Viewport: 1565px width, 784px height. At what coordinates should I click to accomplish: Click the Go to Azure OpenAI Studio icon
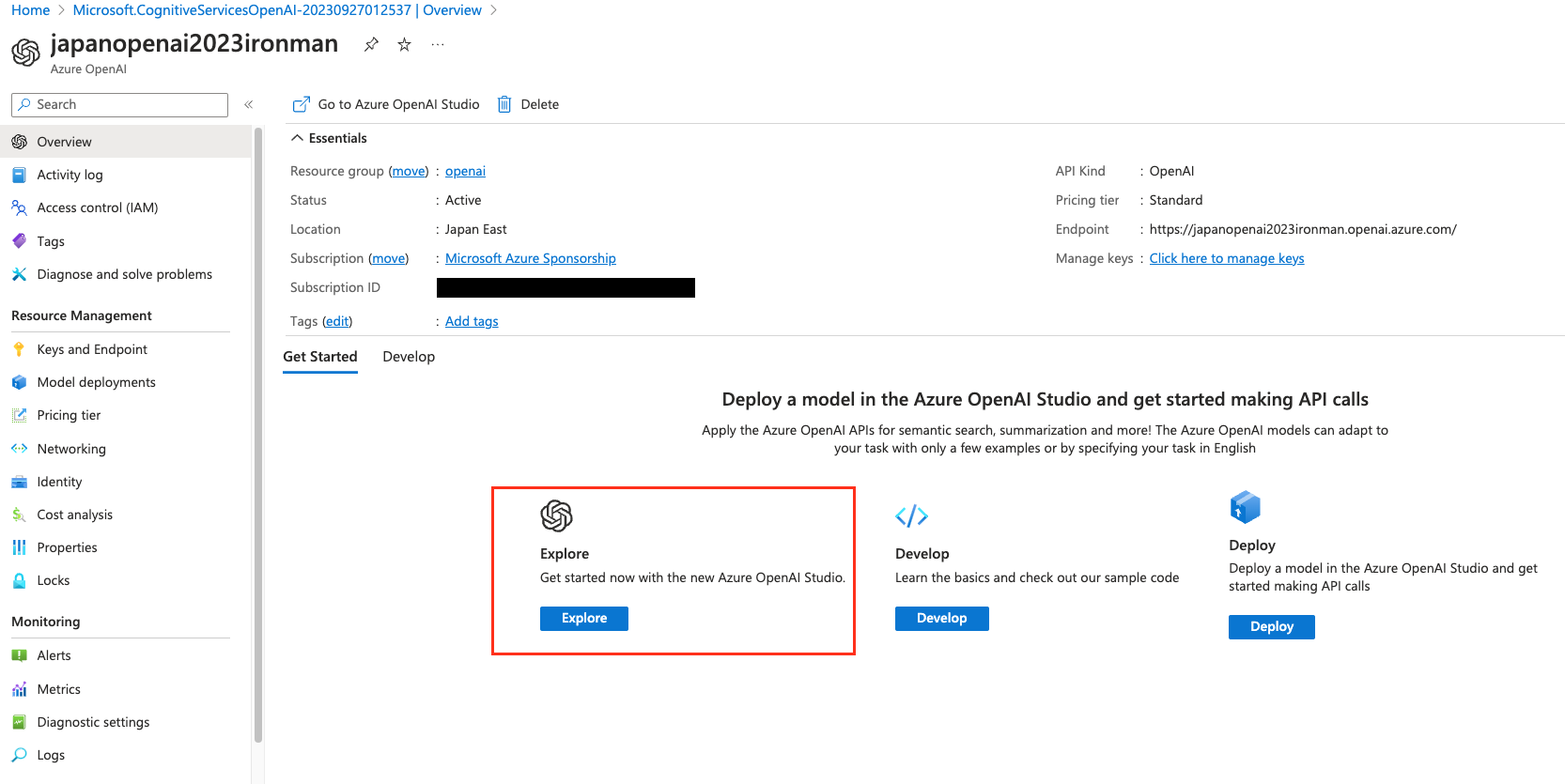click(x=302, y=104)
